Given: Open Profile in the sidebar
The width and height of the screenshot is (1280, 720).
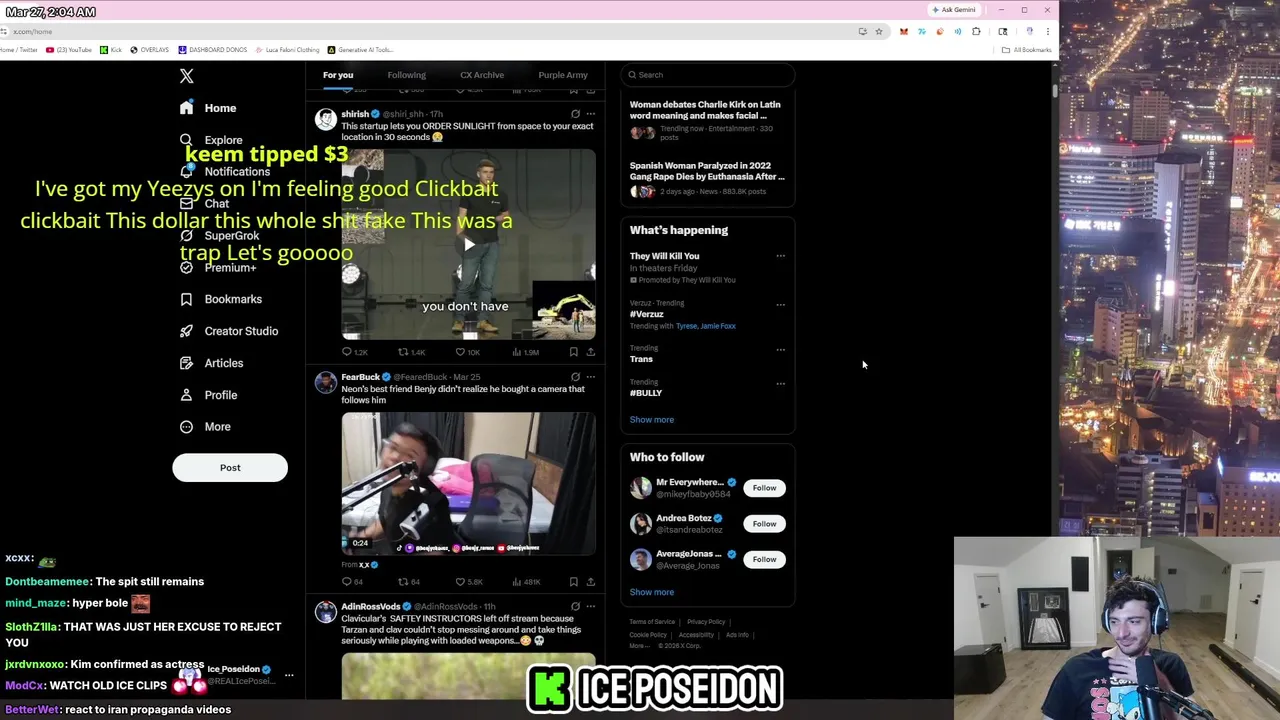Looking at the screenshot, I should click(x=208, y=395).
